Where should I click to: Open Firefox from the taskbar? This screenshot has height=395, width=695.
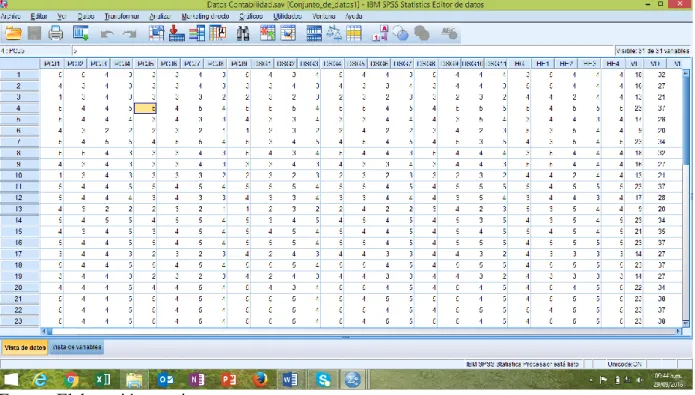(261, 380)
